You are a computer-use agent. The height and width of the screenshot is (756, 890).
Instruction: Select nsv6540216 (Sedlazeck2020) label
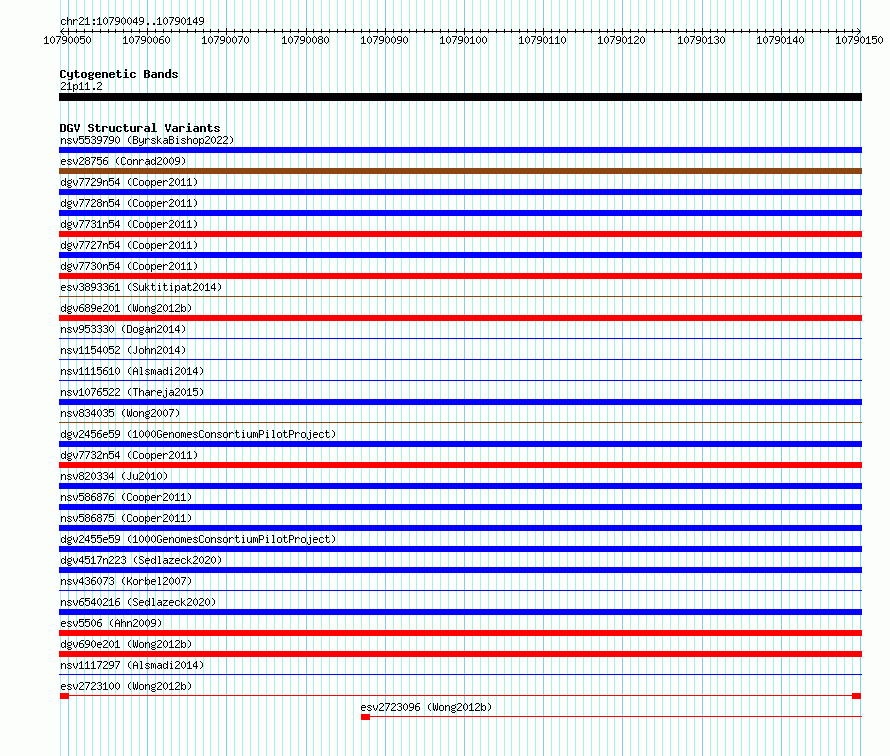(138, 602)
